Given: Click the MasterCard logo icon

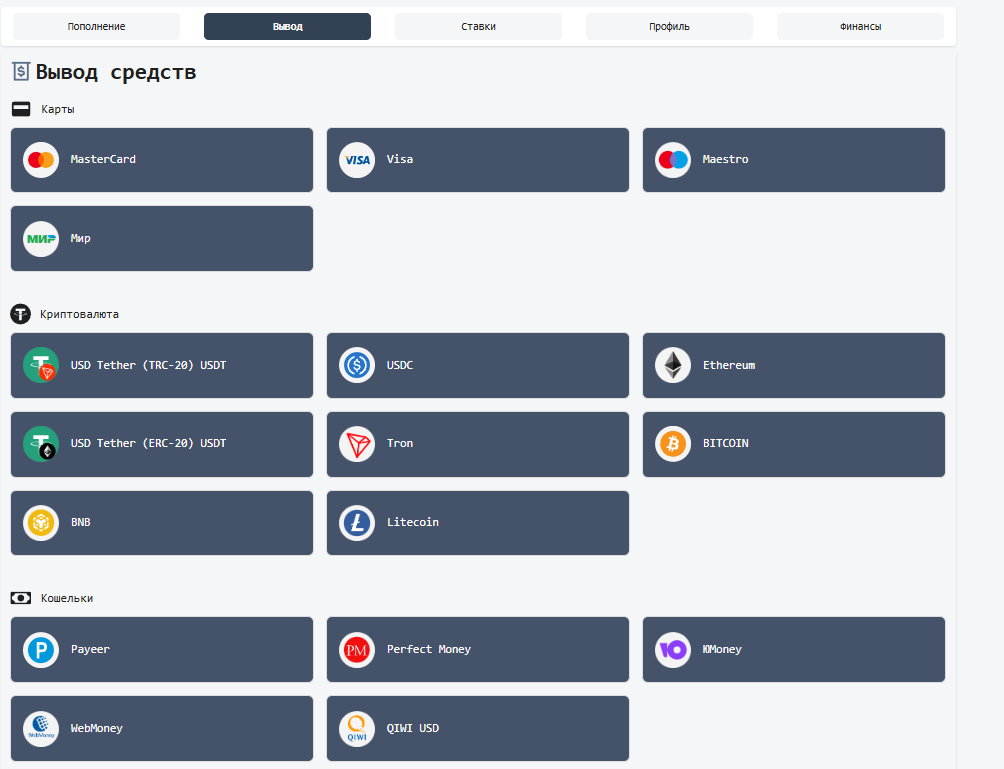Looking at the screenshot, I should click(x=41, y=160).
